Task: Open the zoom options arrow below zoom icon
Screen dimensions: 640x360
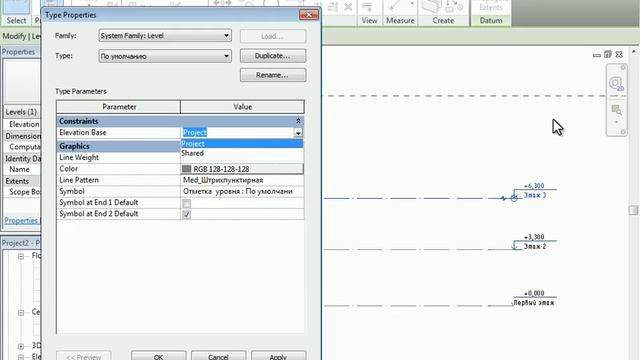Action: tap(616, 122)
